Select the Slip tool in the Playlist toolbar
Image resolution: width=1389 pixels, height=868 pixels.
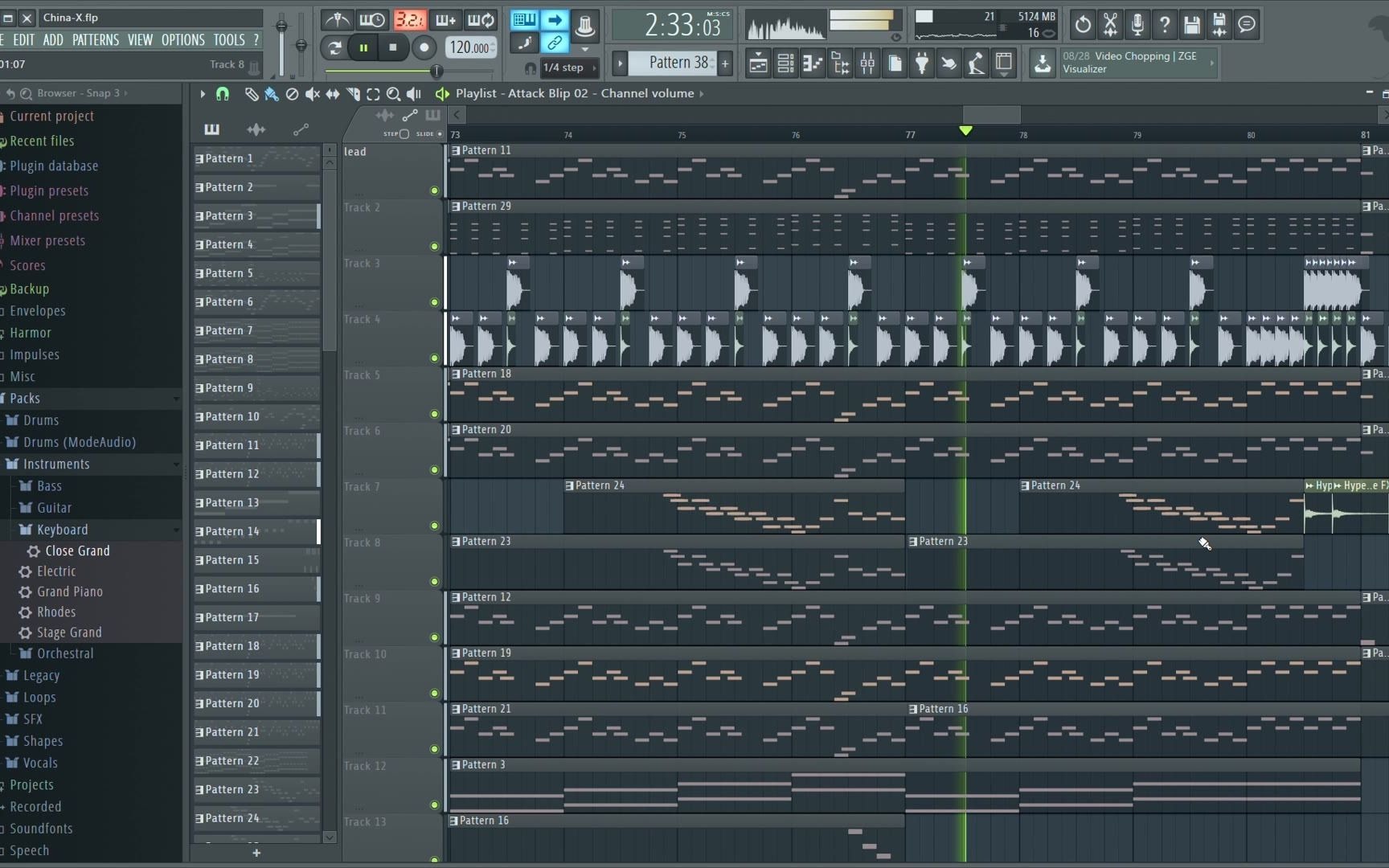pos(332,94)
